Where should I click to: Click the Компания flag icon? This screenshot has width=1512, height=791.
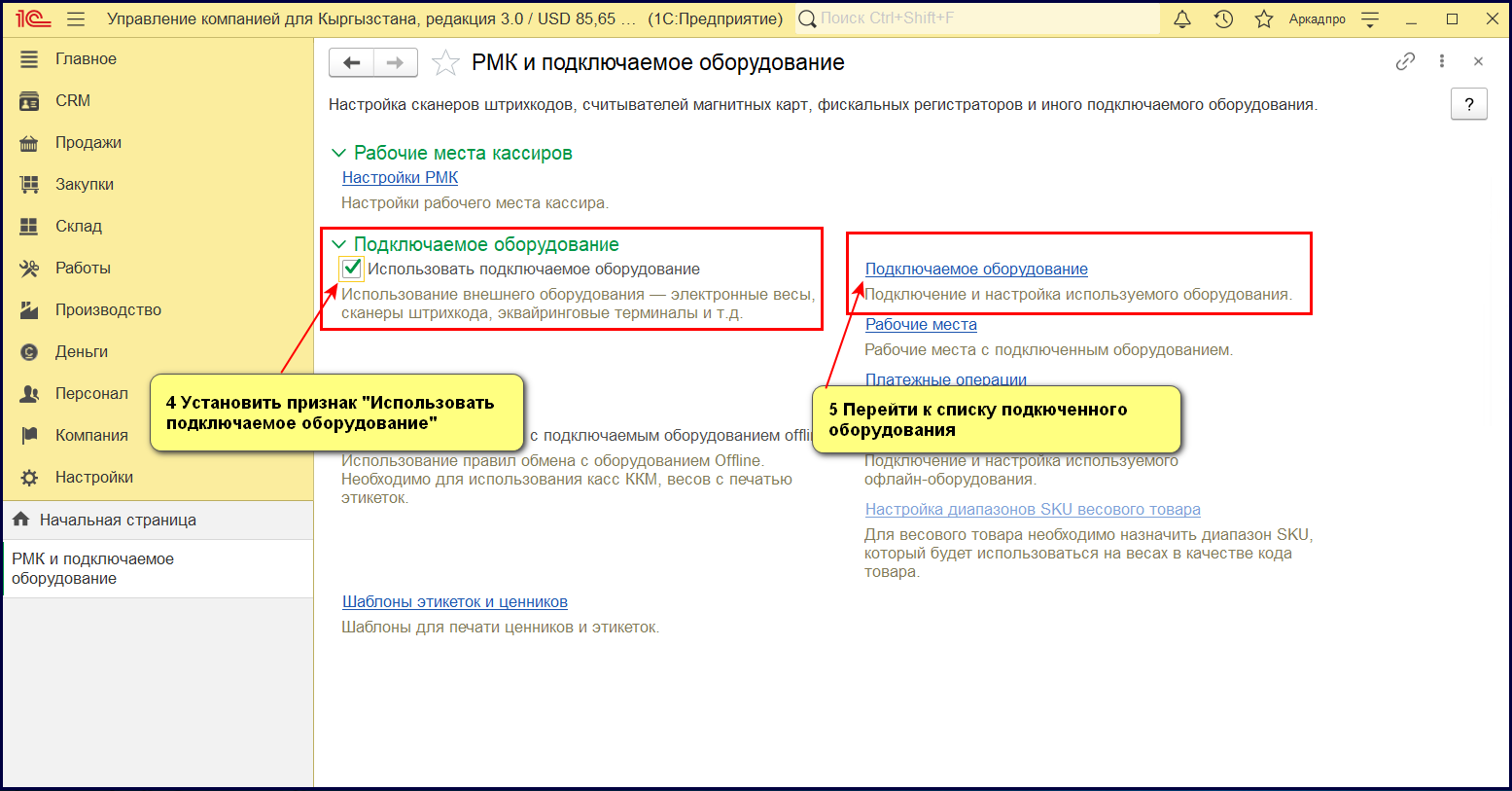(x=29, y=436)
